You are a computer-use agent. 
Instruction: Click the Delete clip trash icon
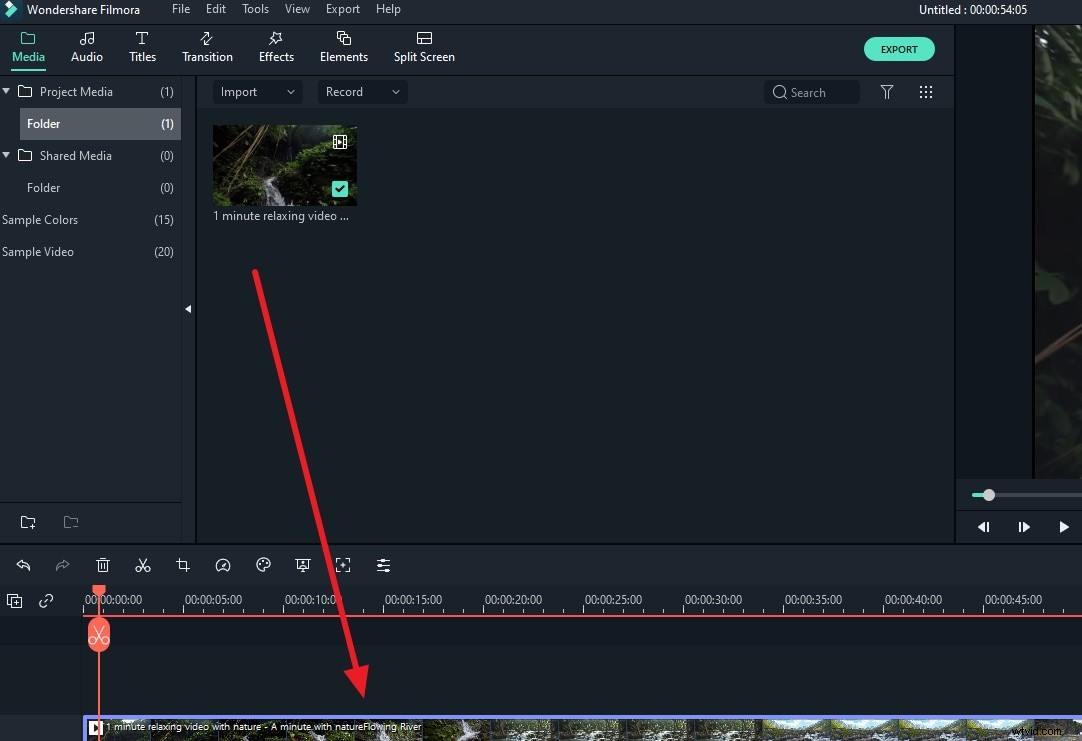point(101,565)
